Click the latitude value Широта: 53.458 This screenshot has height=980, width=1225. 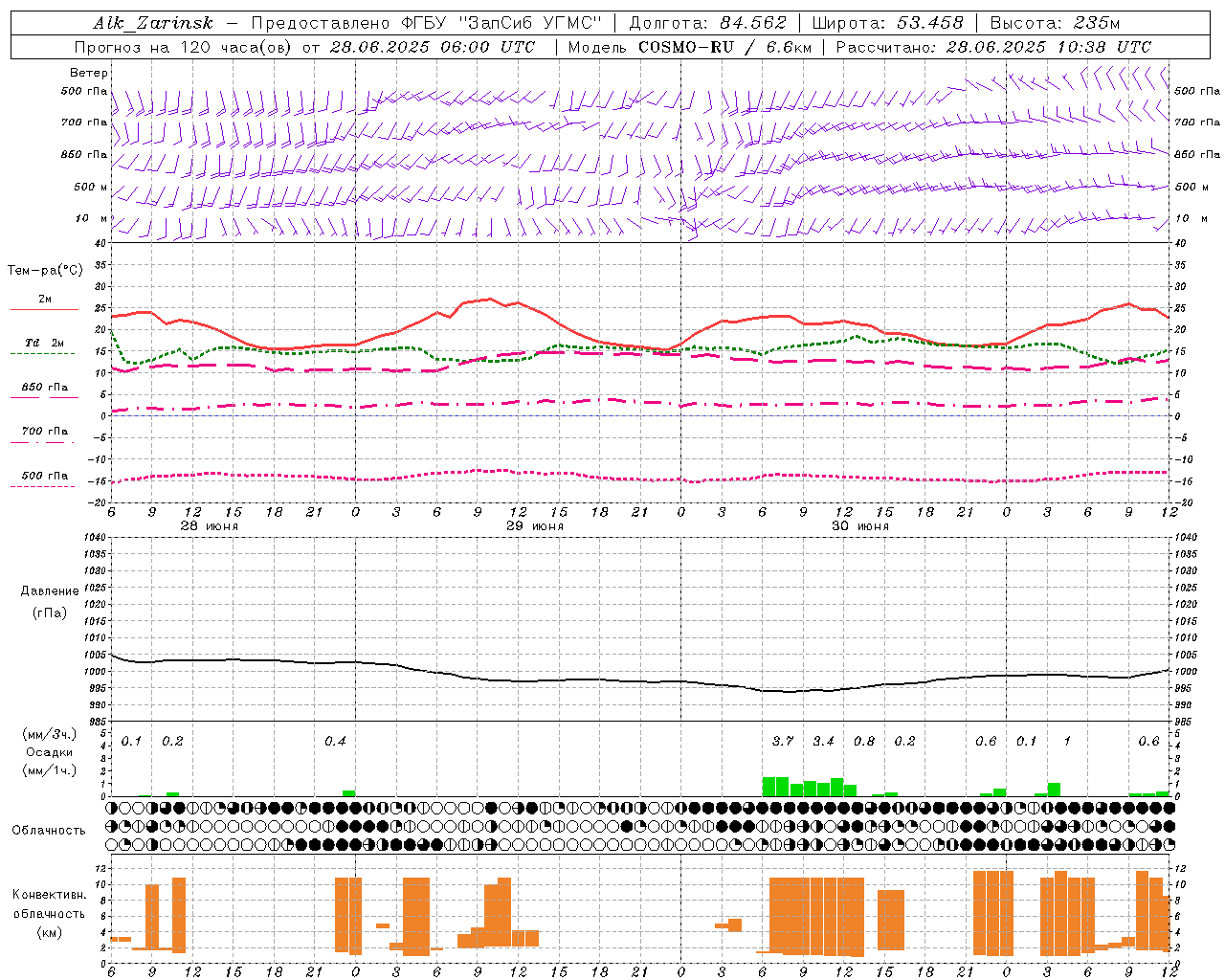pos(888,23)
